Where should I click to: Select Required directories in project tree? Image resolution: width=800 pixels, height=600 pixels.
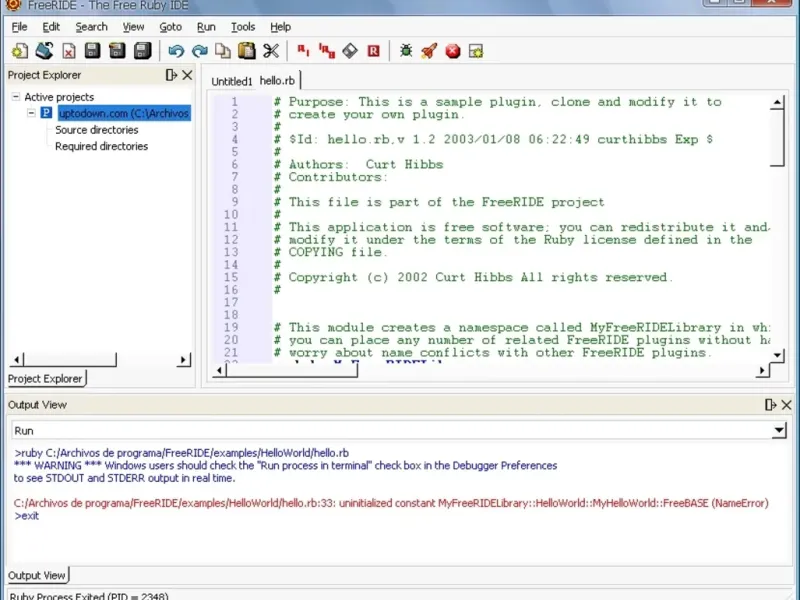click(x=101, y=146)
